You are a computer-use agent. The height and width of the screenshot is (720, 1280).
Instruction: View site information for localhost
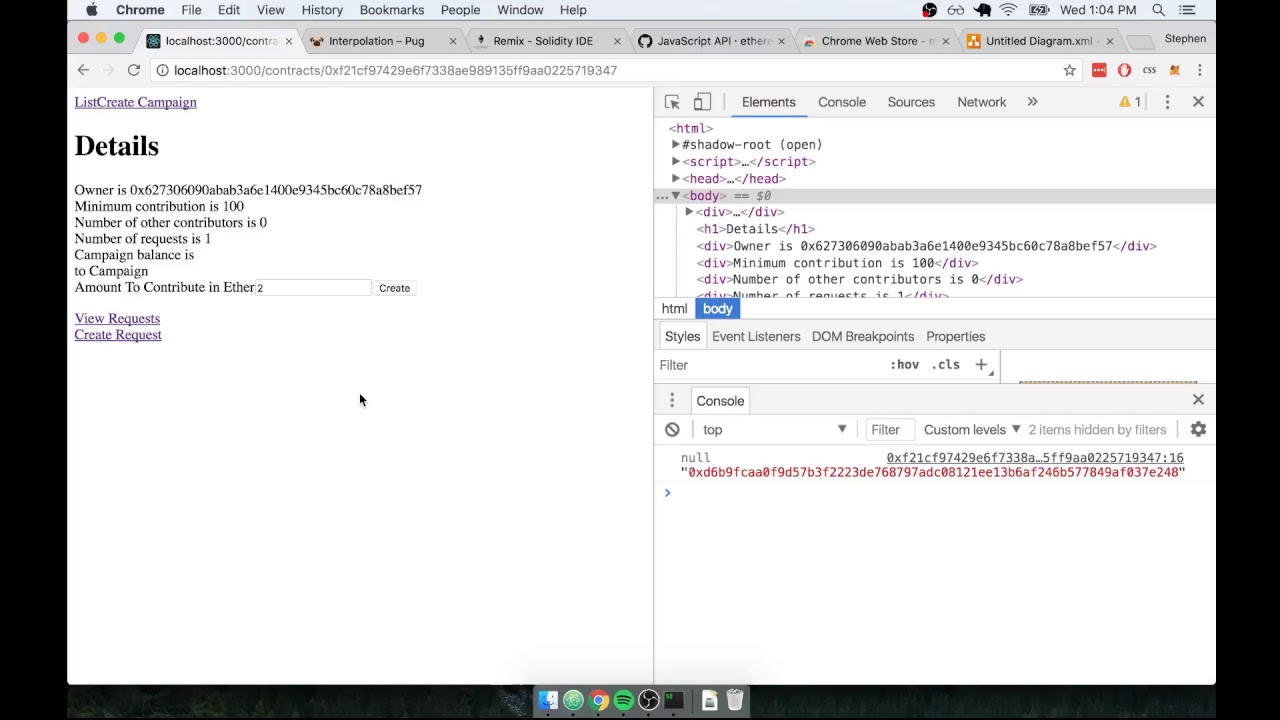(x=162, y=70)
